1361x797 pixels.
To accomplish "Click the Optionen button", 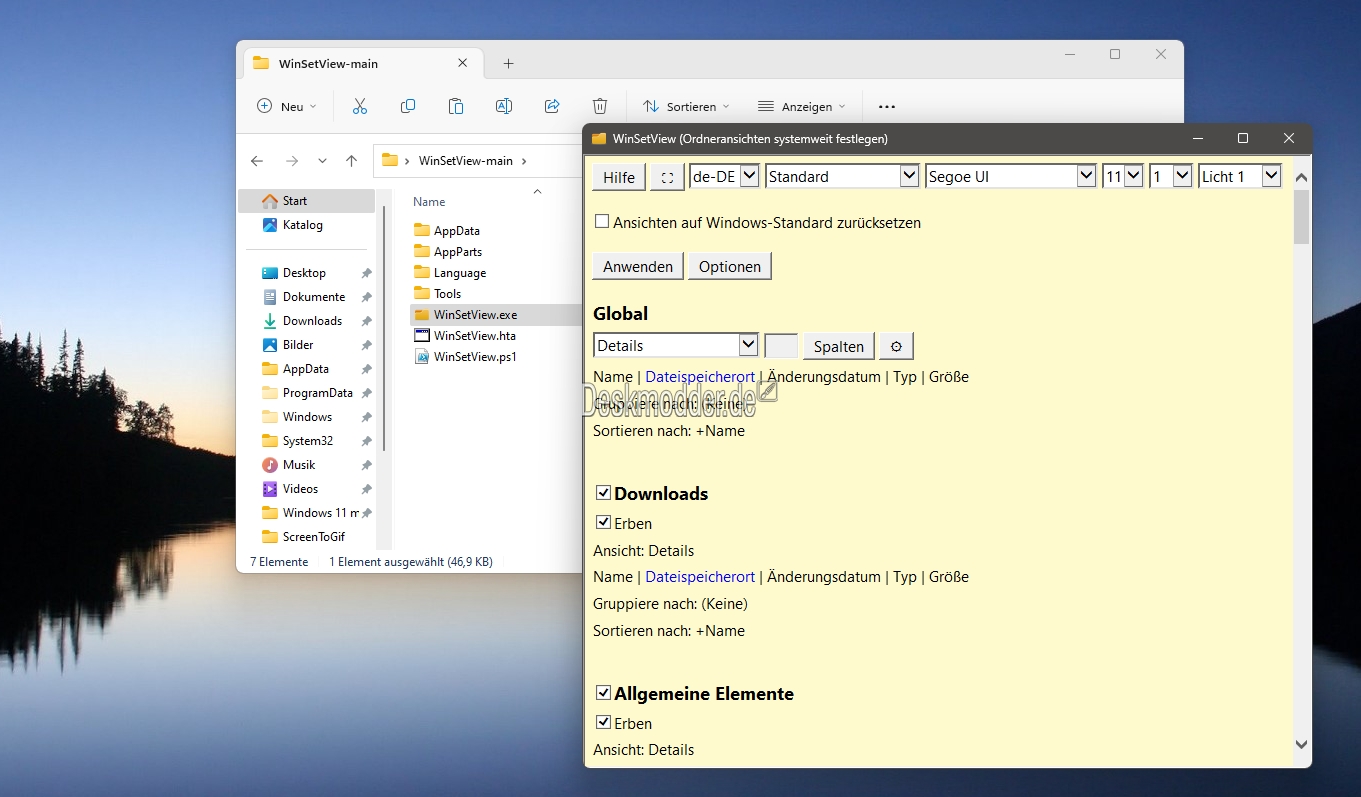I will 730,266.
